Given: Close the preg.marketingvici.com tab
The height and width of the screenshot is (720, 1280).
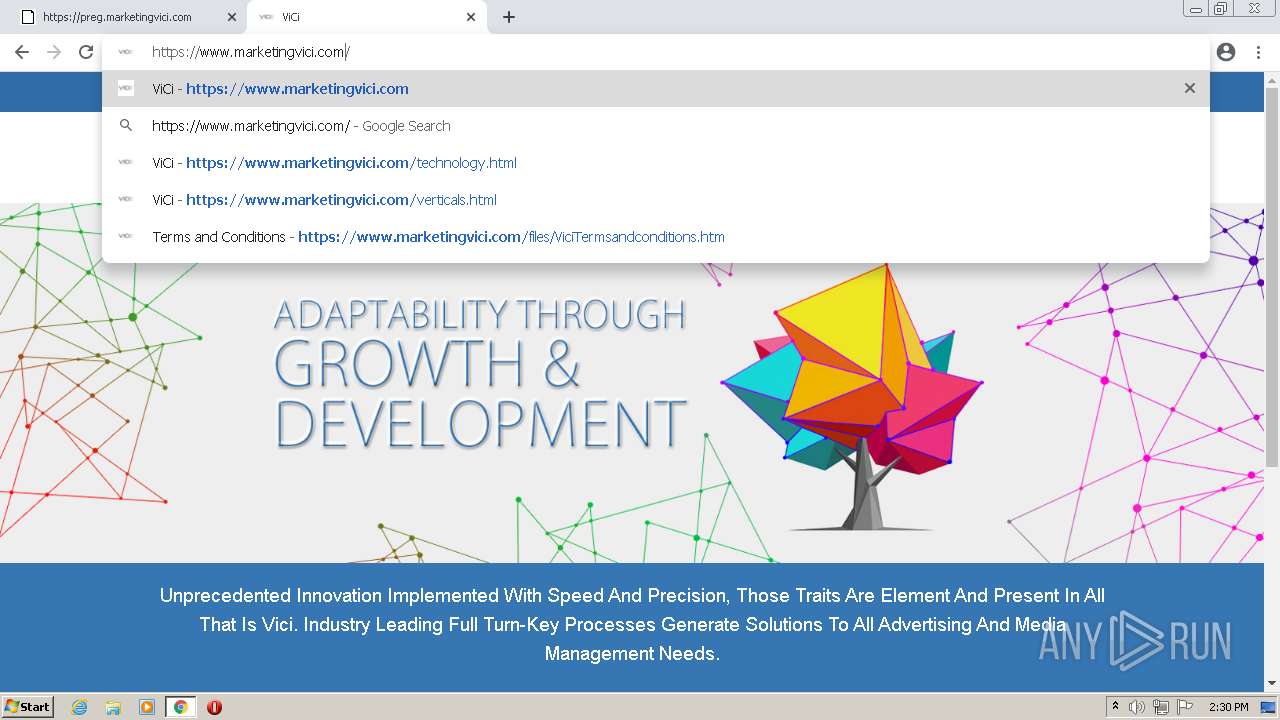Looking at the screenshot, I should click(232, 17).
